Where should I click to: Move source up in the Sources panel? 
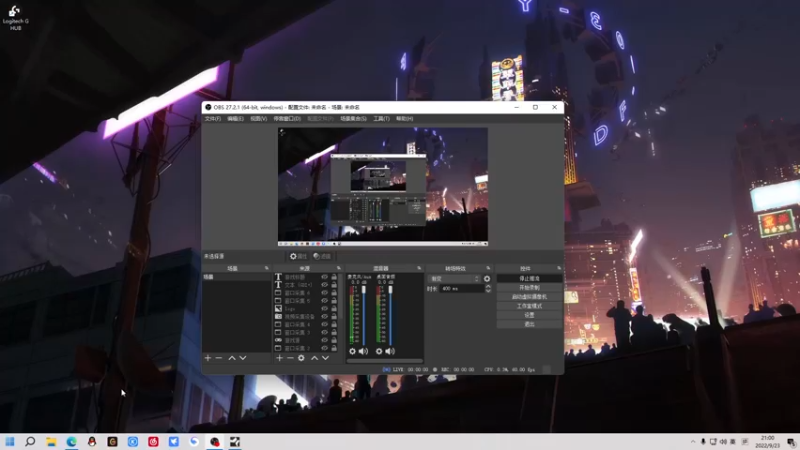pyautogui.click(x=314, y=358)
